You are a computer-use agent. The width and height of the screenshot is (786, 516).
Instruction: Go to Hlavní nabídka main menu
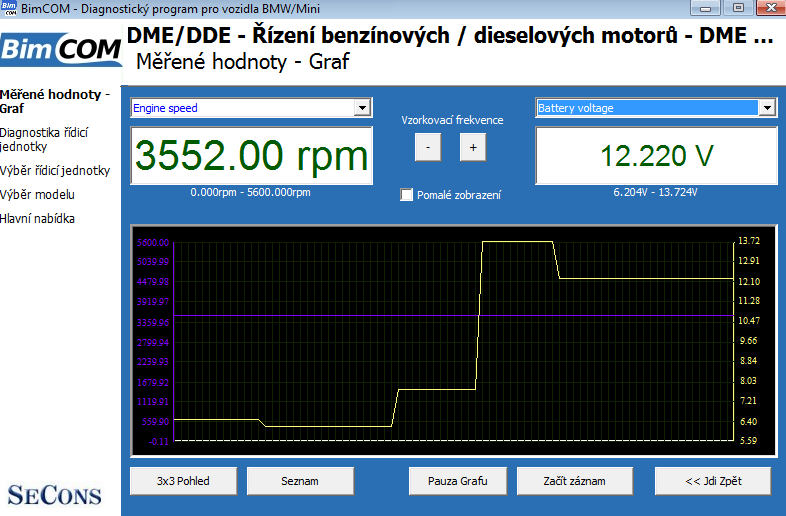click(x=37, y=219)
